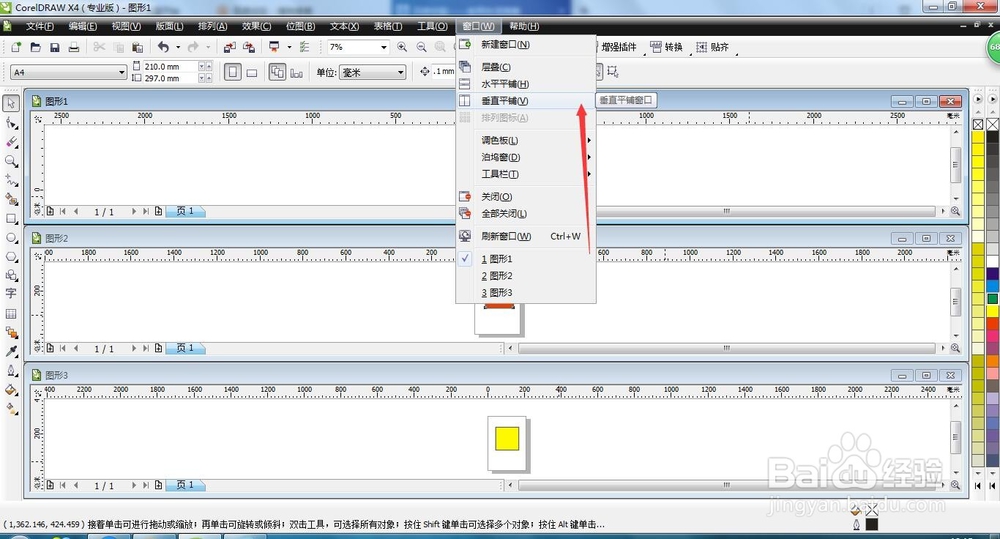Select the Basic Shapes tool
Viewport: 1000px width, 539px height.
pyautogui.click(x=11, y=275)
